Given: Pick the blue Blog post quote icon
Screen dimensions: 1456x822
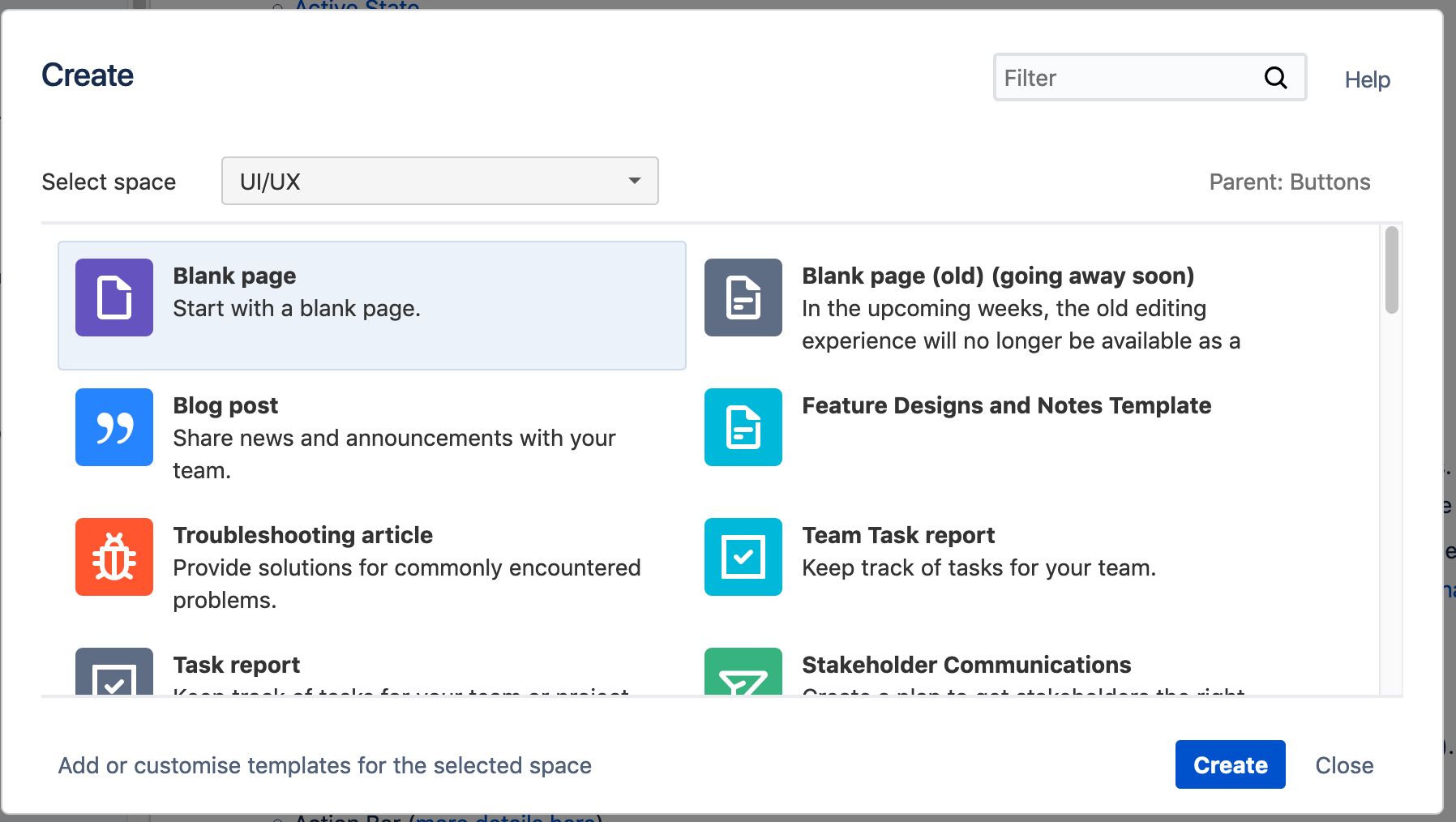Looking at the screenshot, I should 114,427.
